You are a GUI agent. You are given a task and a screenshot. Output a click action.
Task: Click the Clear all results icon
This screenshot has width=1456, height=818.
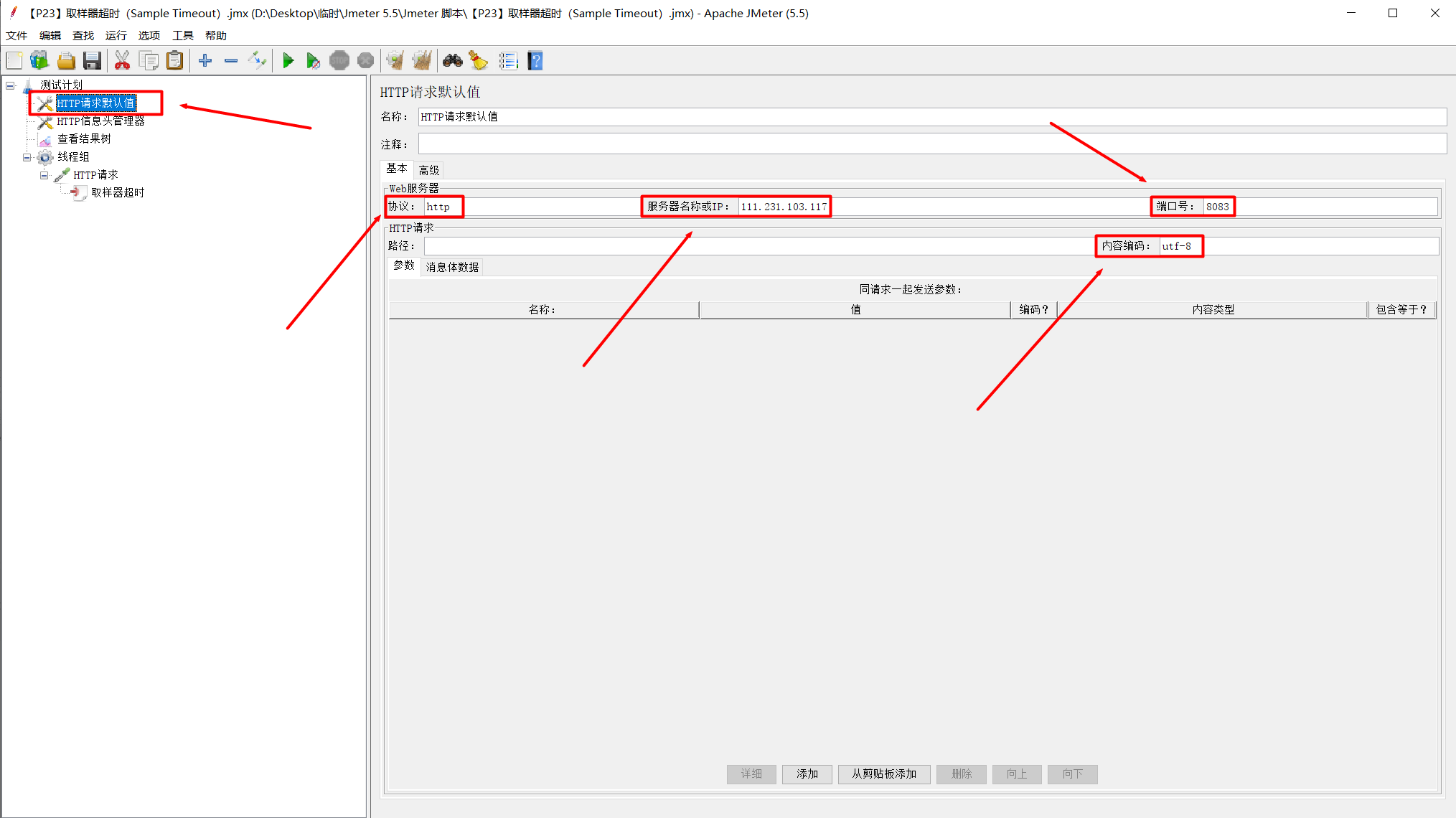coord(422,61)
